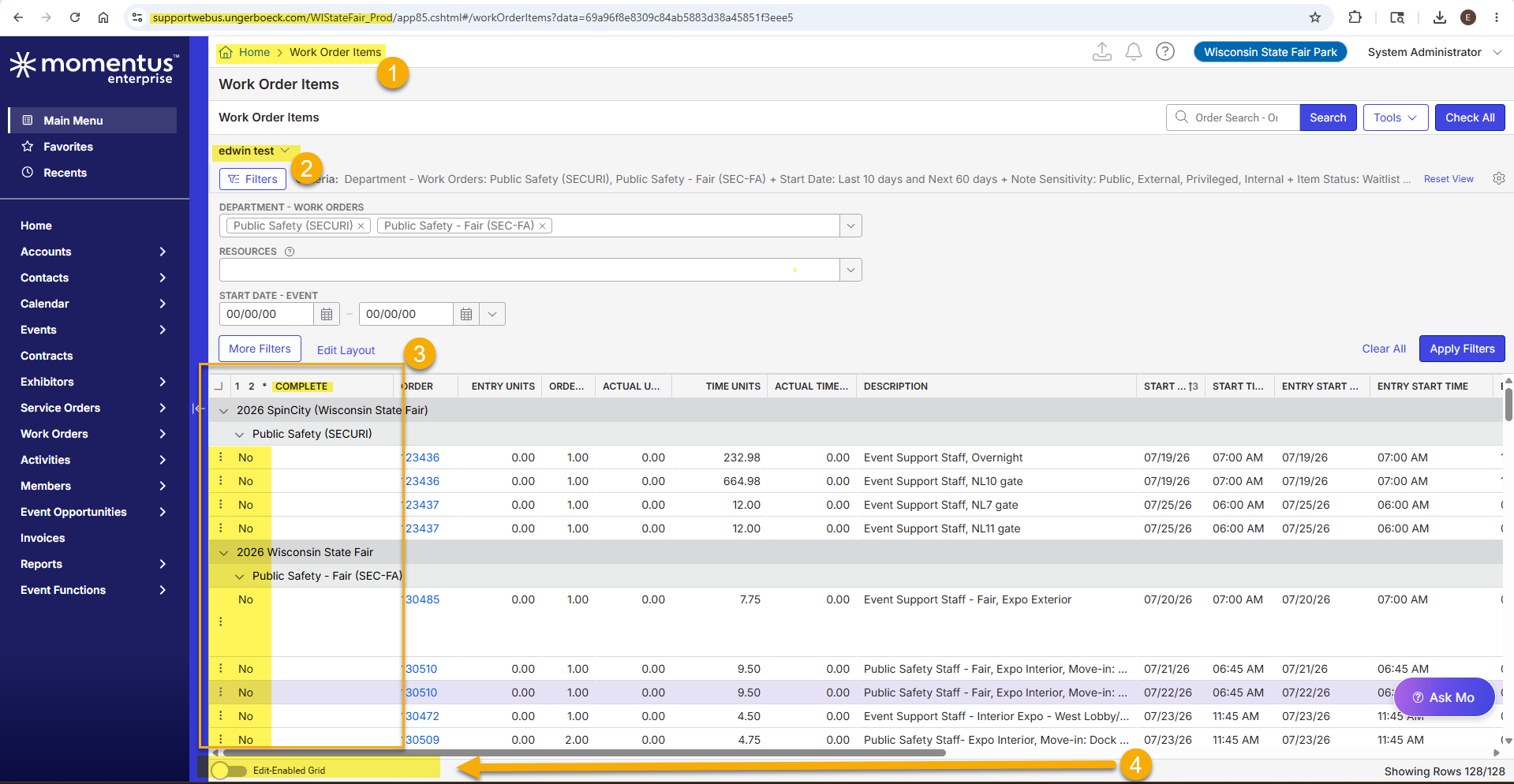Click the start date input field
The width and height of the screenshot is (1514, 784).
click(x=267, y=314)
